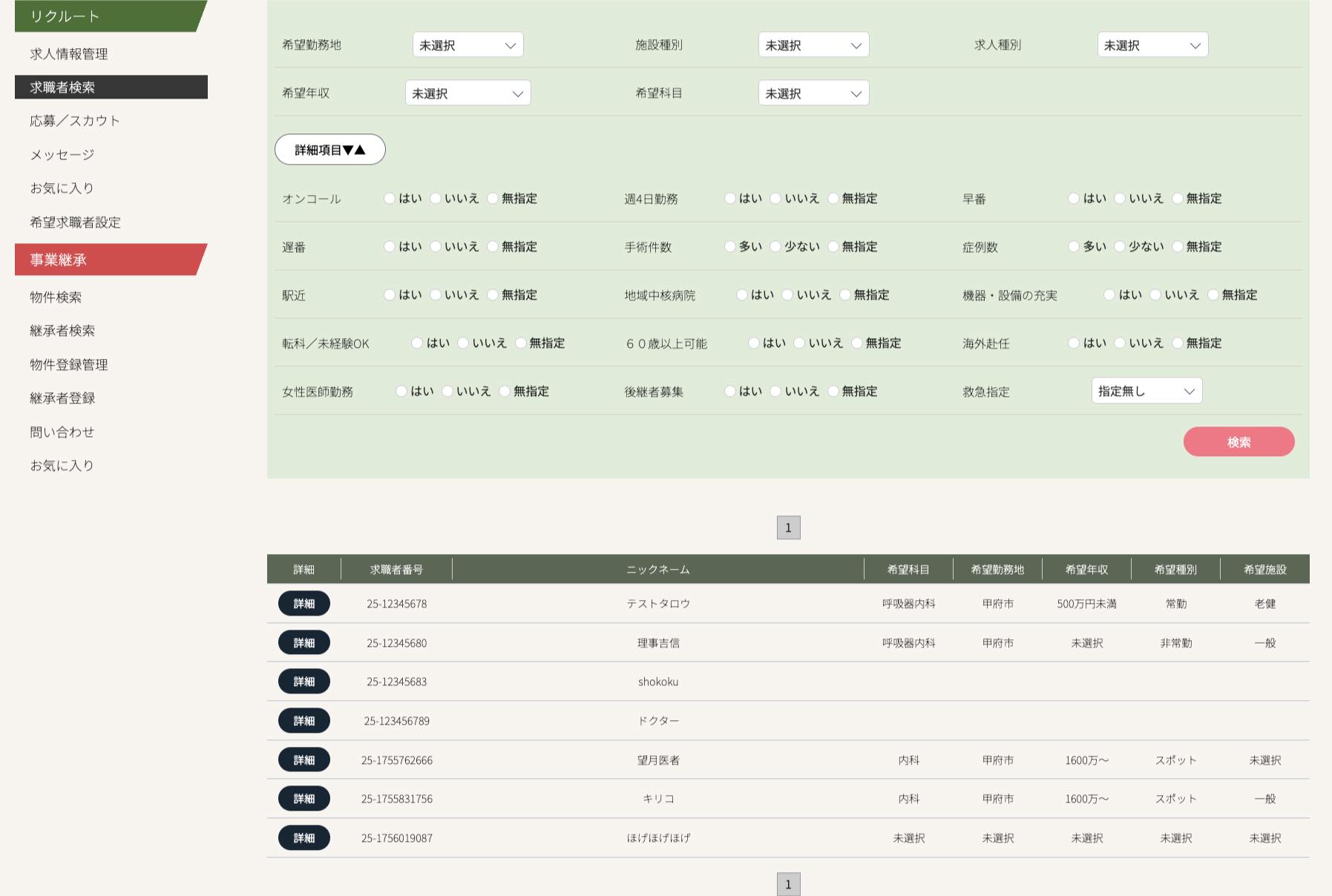1332x896 pixels.
Task: Open the 施設種別 dropdown
Action: [813, 45]
